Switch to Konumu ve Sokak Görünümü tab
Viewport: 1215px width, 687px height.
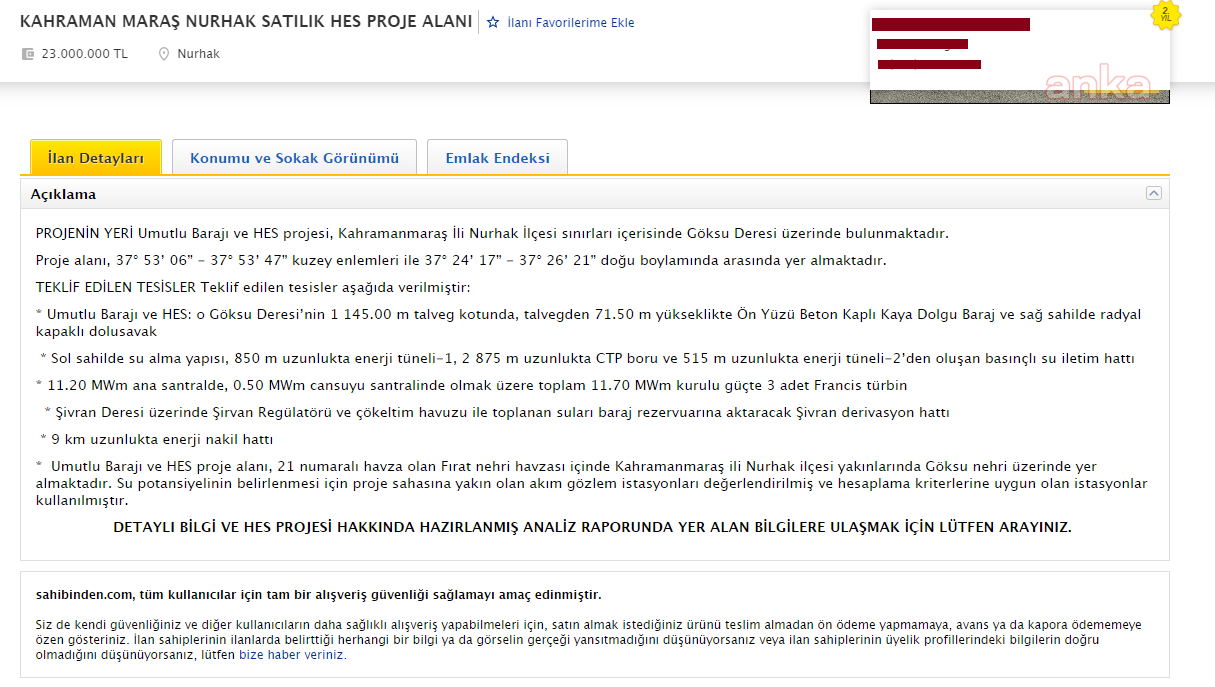point(294,158)
